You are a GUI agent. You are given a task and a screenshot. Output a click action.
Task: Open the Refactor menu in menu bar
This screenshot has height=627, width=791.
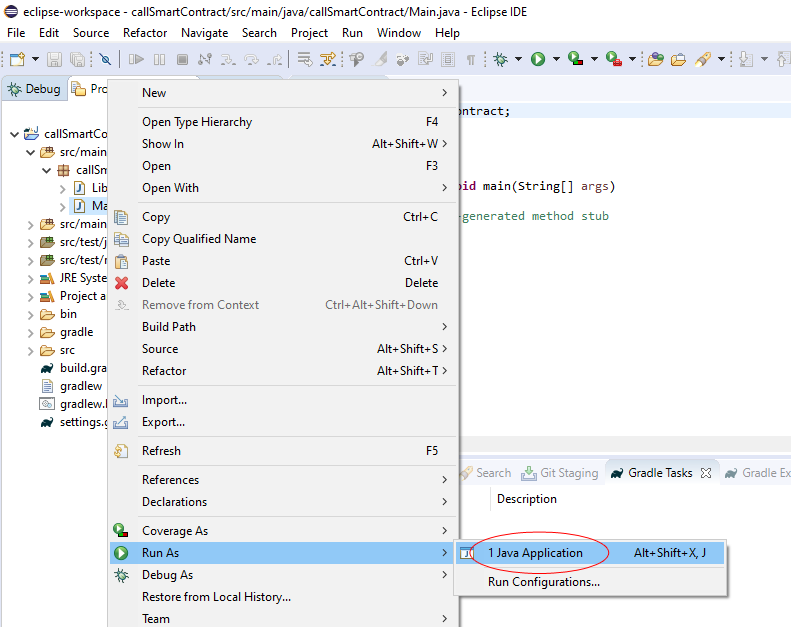click(145, 33)
